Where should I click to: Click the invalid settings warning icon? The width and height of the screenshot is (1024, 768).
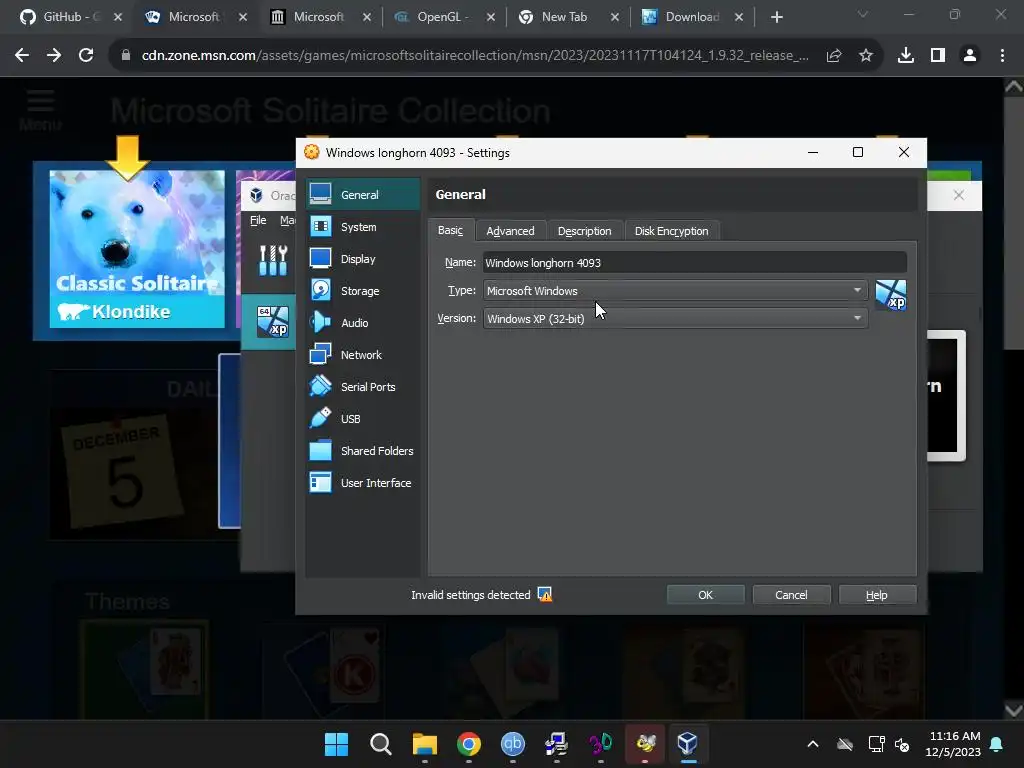[x=545, y=594]
